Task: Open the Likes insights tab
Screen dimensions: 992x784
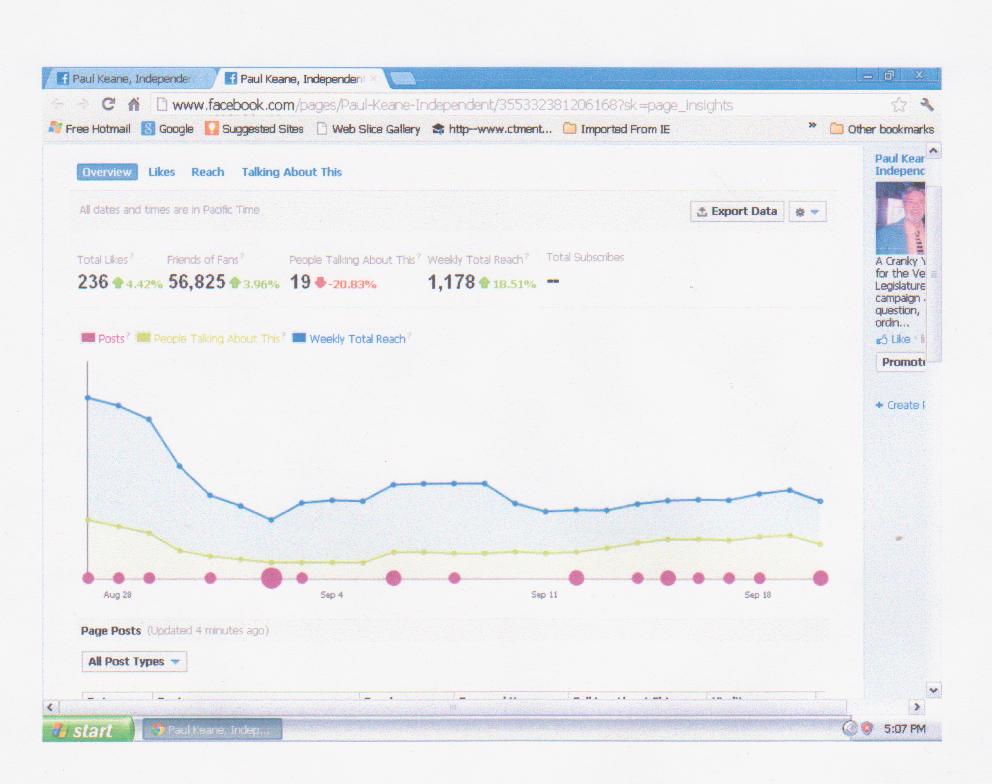Action: point(161,172)
